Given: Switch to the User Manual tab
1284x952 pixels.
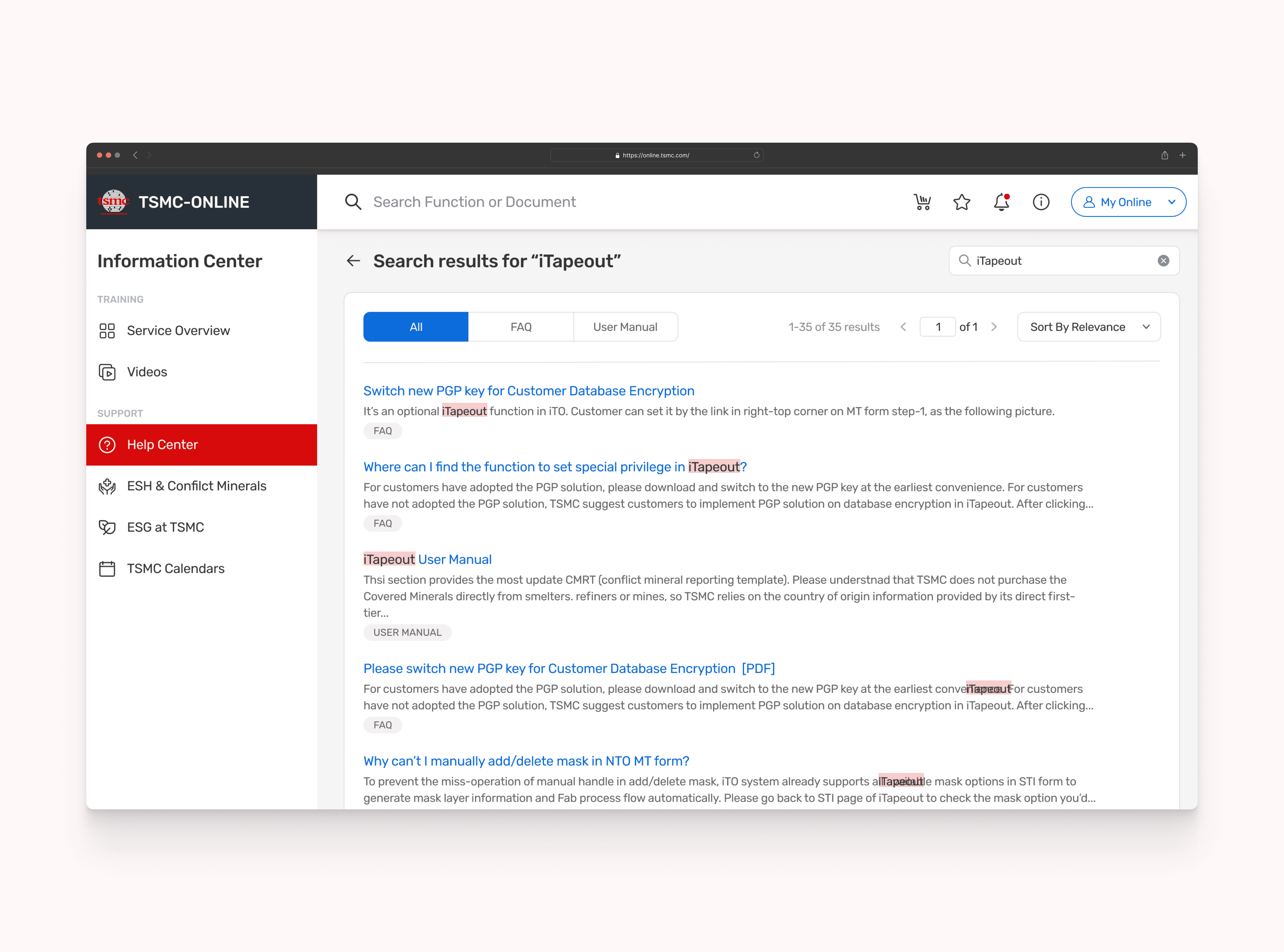Looking at the screenshot, I should [x=625, y=327].
